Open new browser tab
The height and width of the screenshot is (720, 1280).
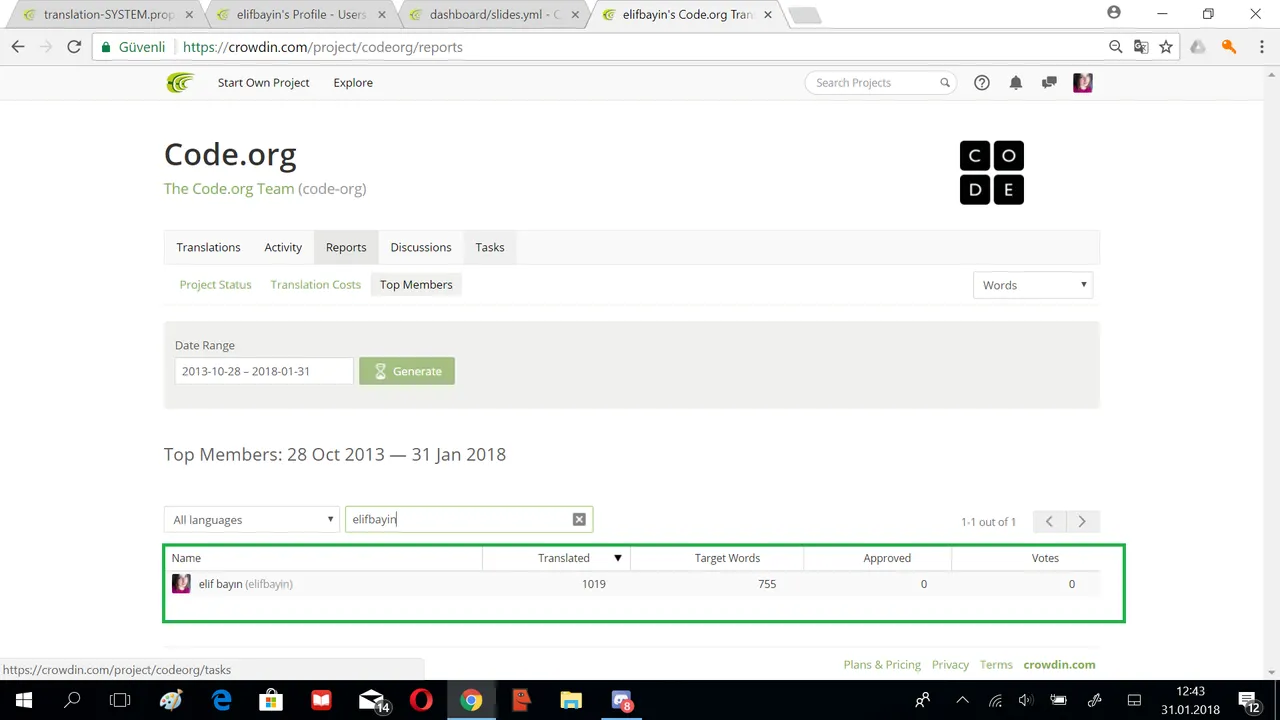coord(804,15)
